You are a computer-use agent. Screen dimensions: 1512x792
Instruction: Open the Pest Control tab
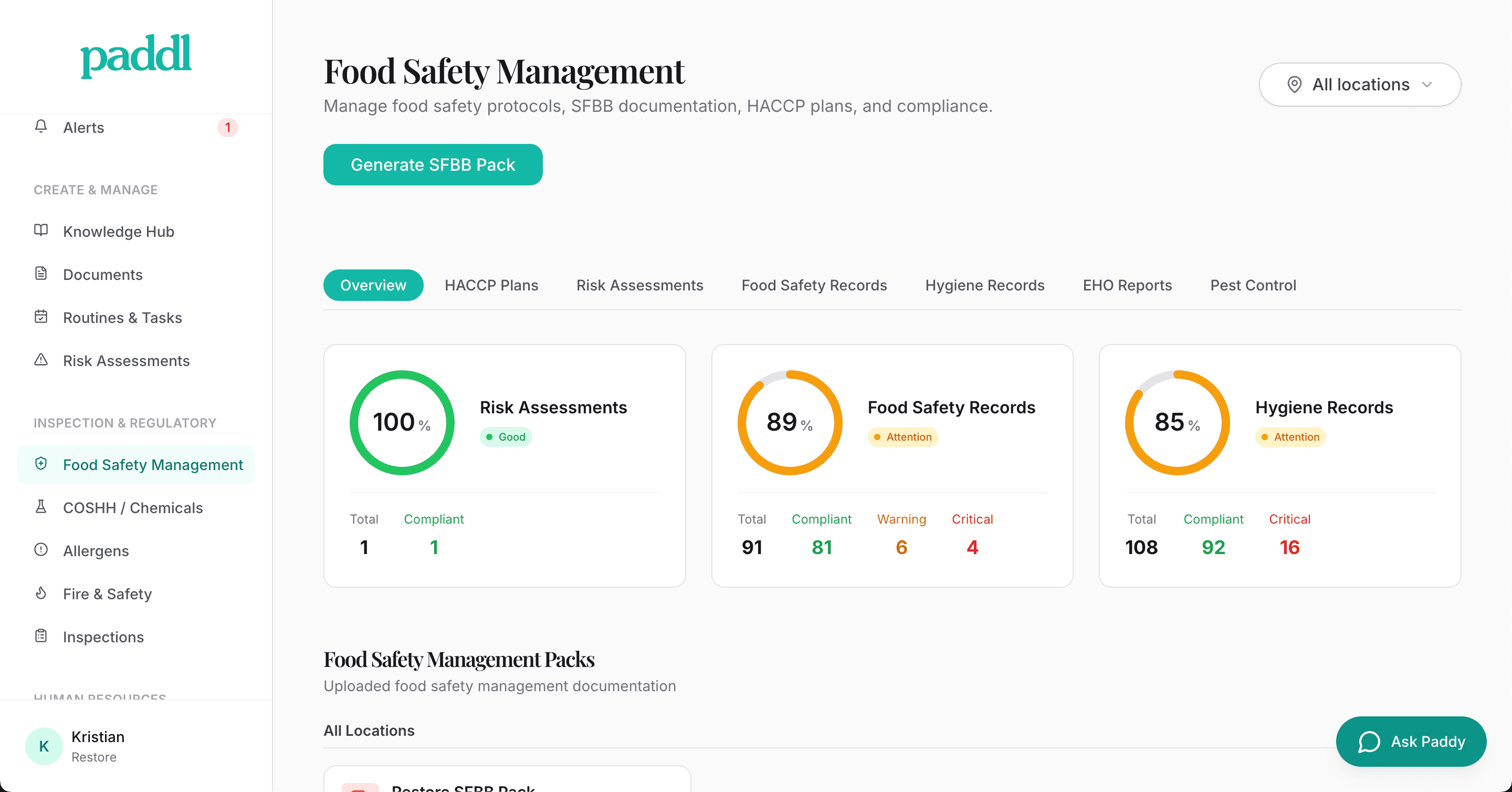(1253, 285)
